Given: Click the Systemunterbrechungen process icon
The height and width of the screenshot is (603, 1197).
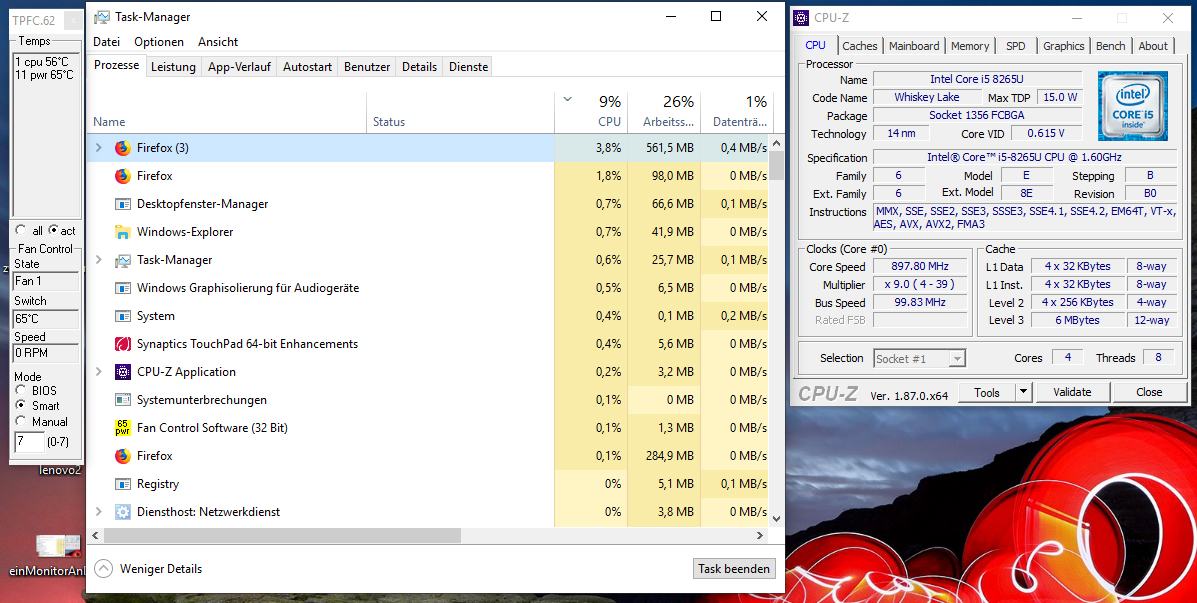Looking at the screenshot, I should 123,400.
